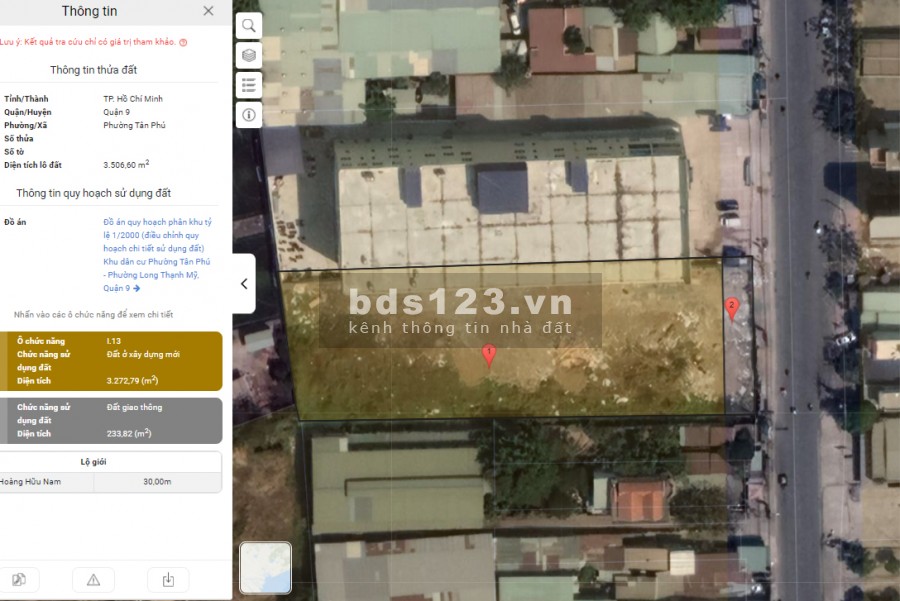
Task: Close the Thông tin panel
Action: tap(208, 11)
